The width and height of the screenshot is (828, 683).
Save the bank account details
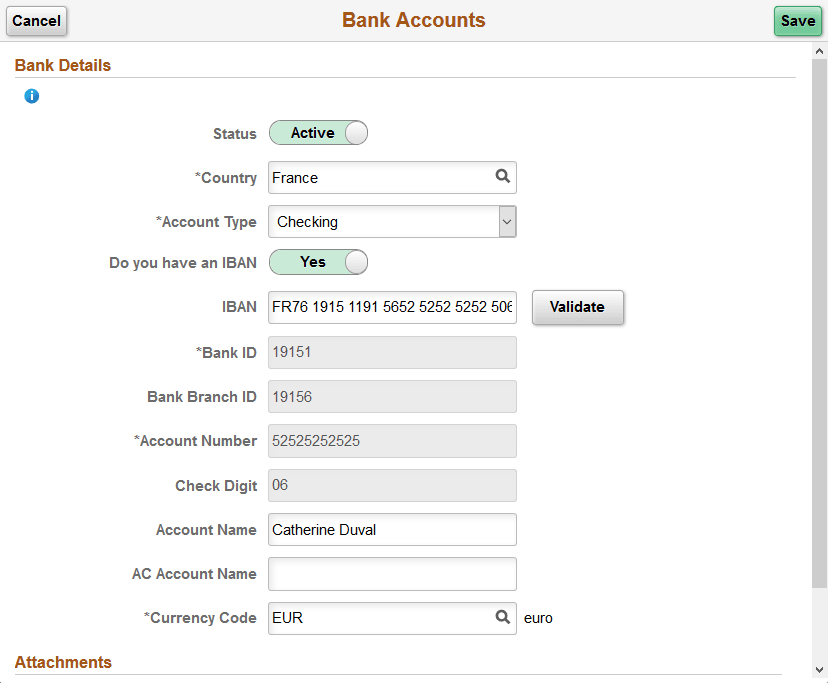pos(797,20)
